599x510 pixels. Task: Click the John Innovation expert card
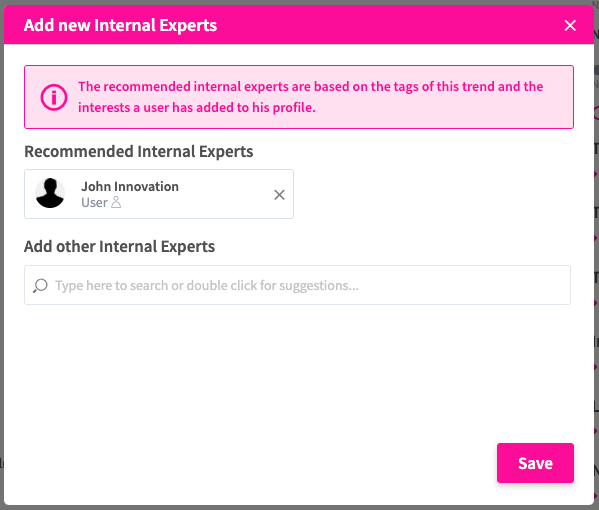(x=159, y=194)
